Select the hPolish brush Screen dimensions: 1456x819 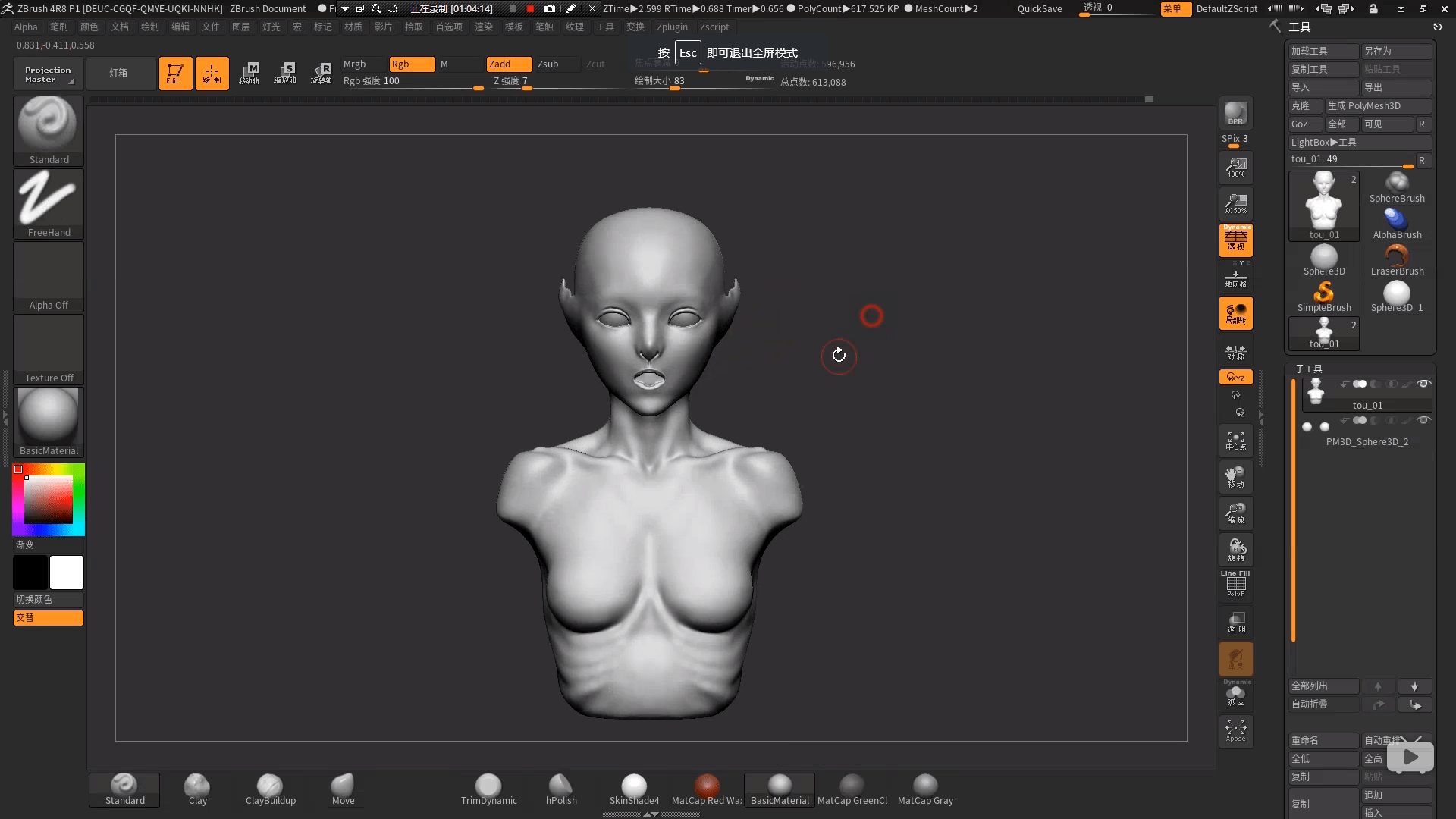561,790
